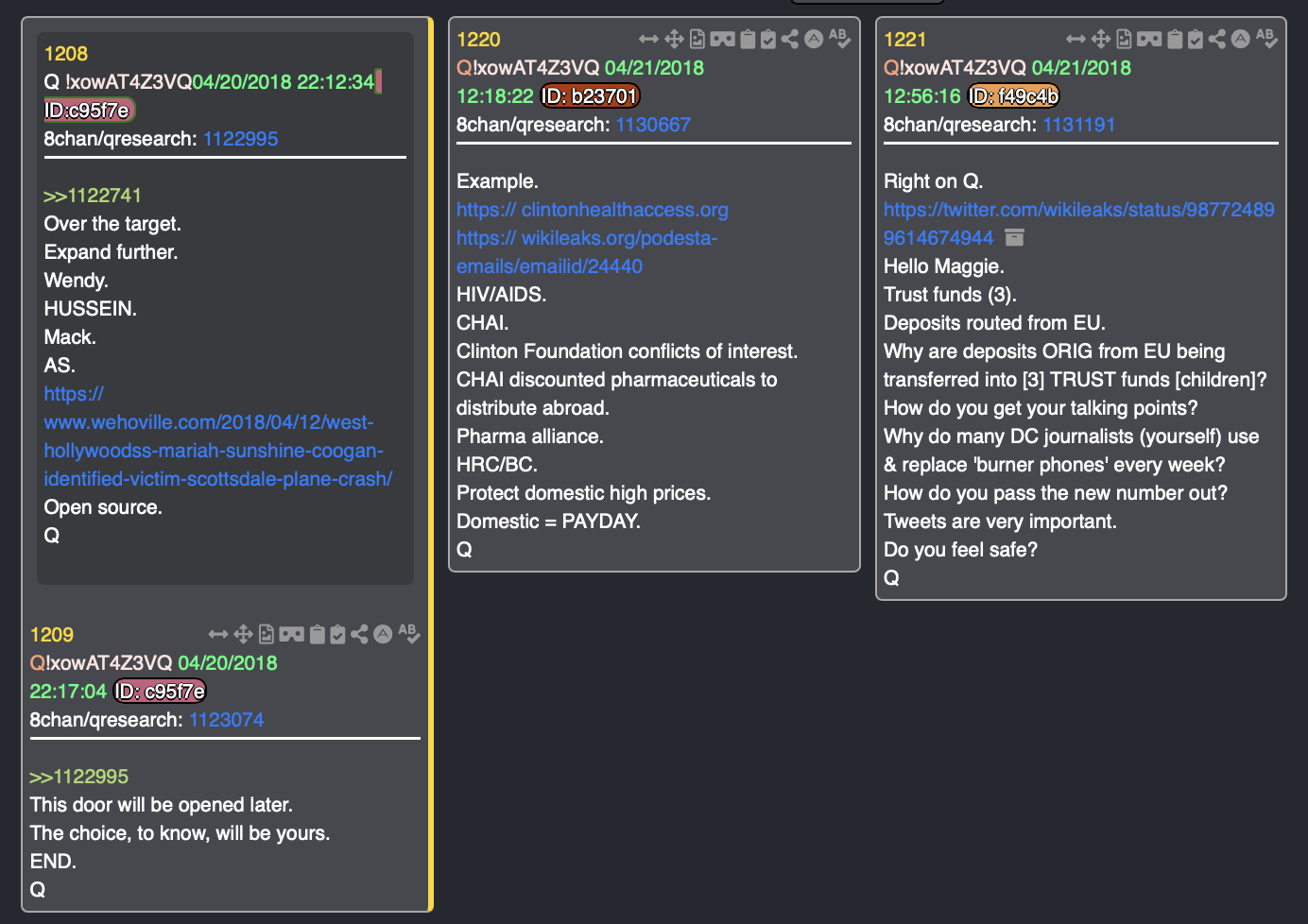1308x924 pixels.
Task: Click the circled A icon on post 1221
Action: click(1241, 39)
